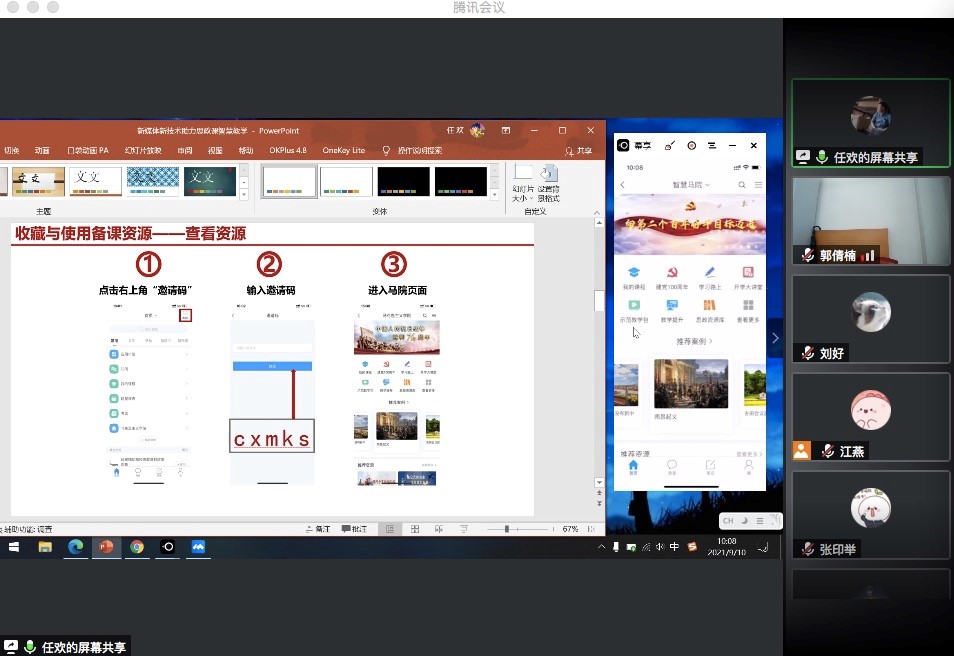
Task: Open the 视图 ribbon tab
Action: point(215,150)
